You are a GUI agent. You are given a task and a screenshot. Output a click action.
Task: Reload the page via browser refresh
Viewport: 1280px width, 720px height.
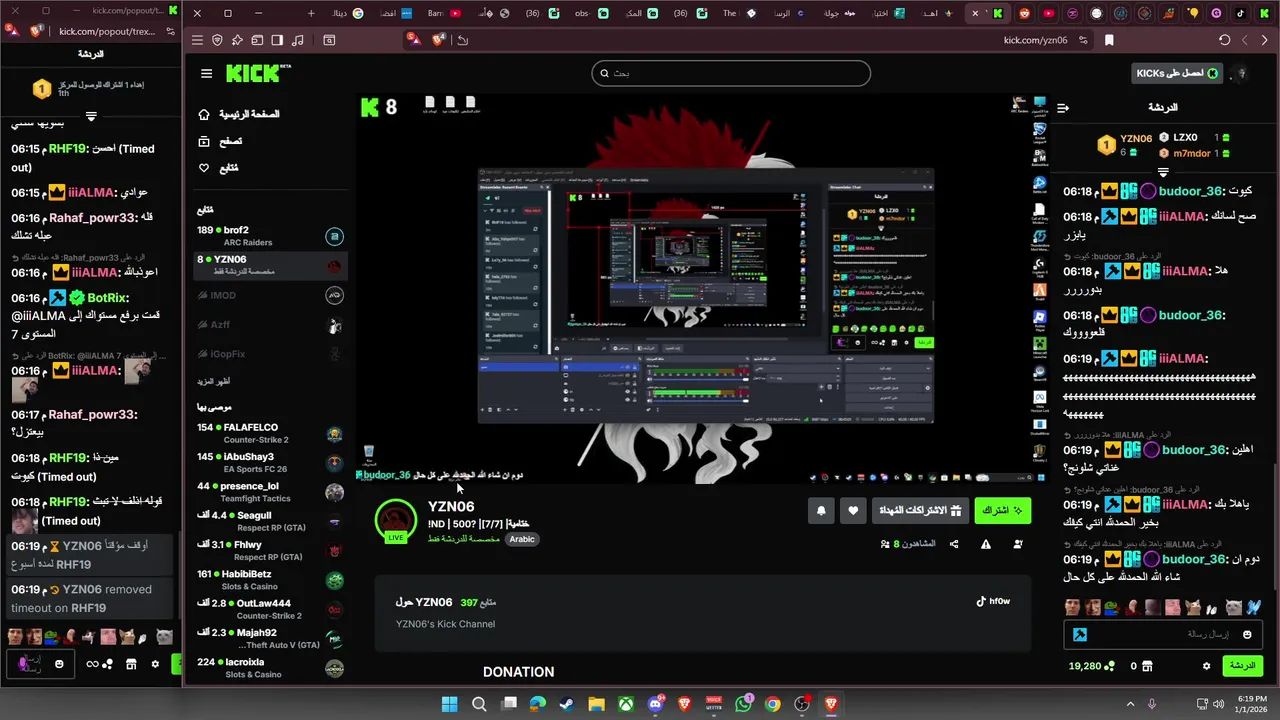[x=1224, y=40]
